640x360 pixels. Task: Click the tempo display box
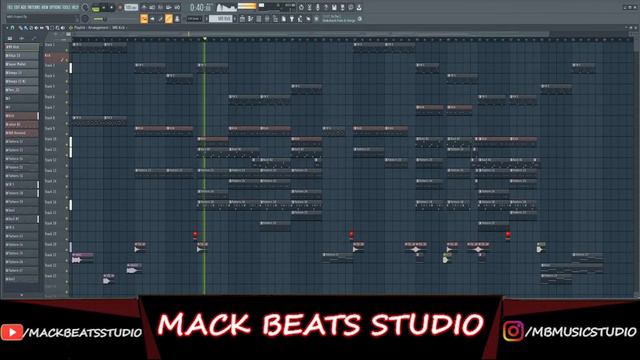click(131, 7)
